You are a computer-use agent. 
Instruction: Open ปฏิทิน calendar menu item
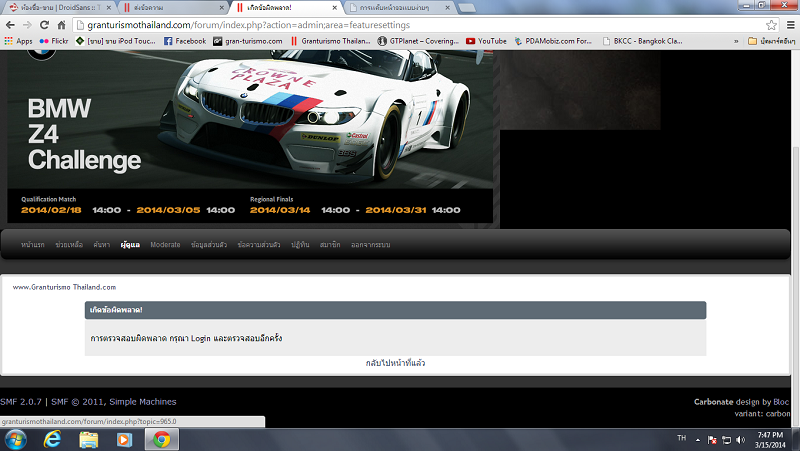[x=300, y=245]
